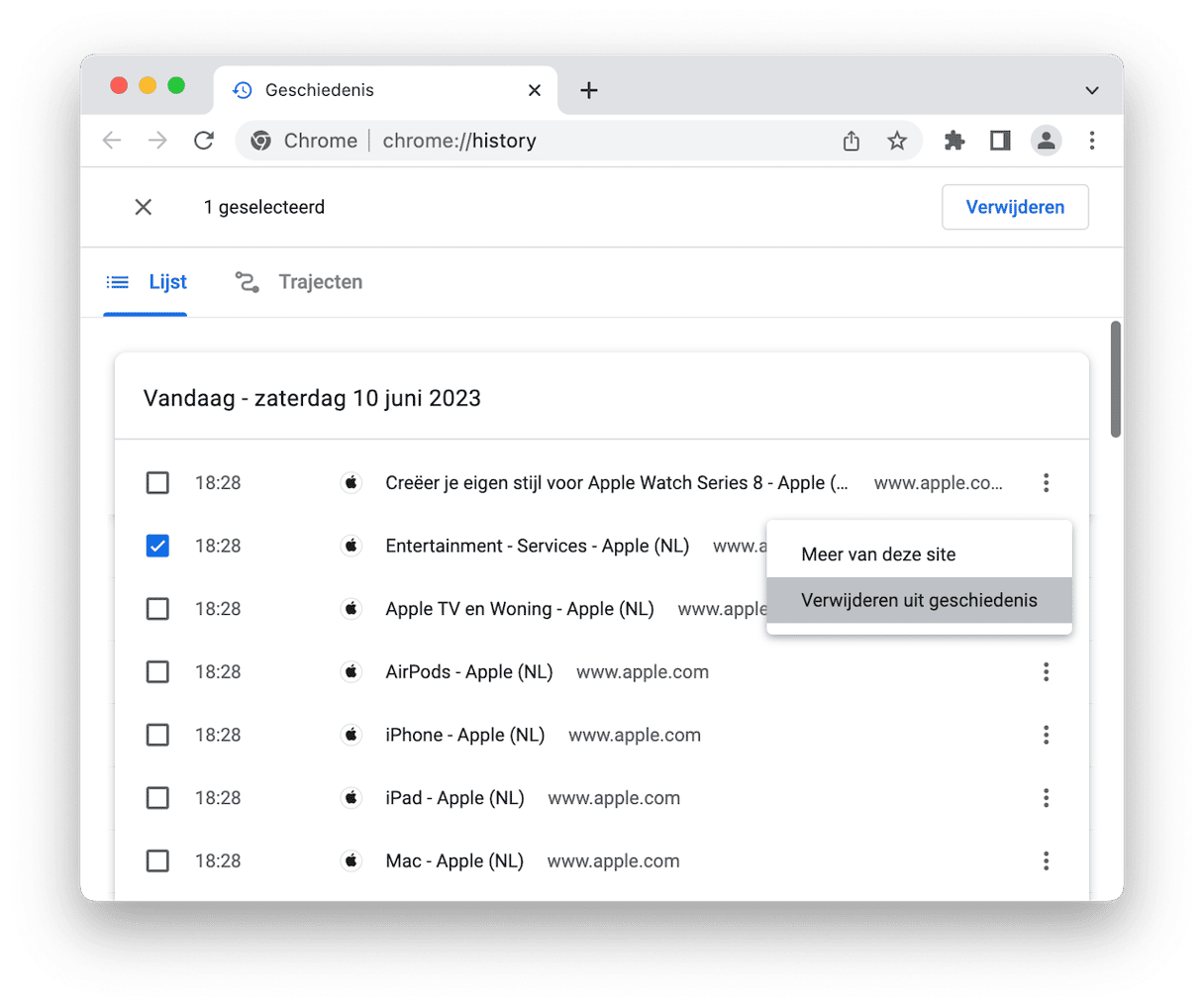Click the Verwijderen button
Image resolution: width=1204 pixels, height=1007 pixels.
click(x=1015, y=207)
